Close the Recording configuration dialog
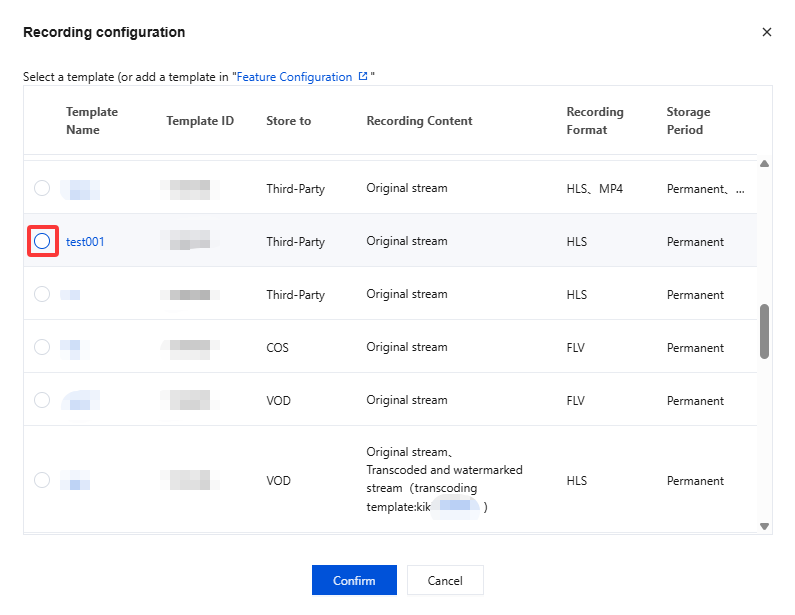The image size is (795, 615). [x=767, y=32]
